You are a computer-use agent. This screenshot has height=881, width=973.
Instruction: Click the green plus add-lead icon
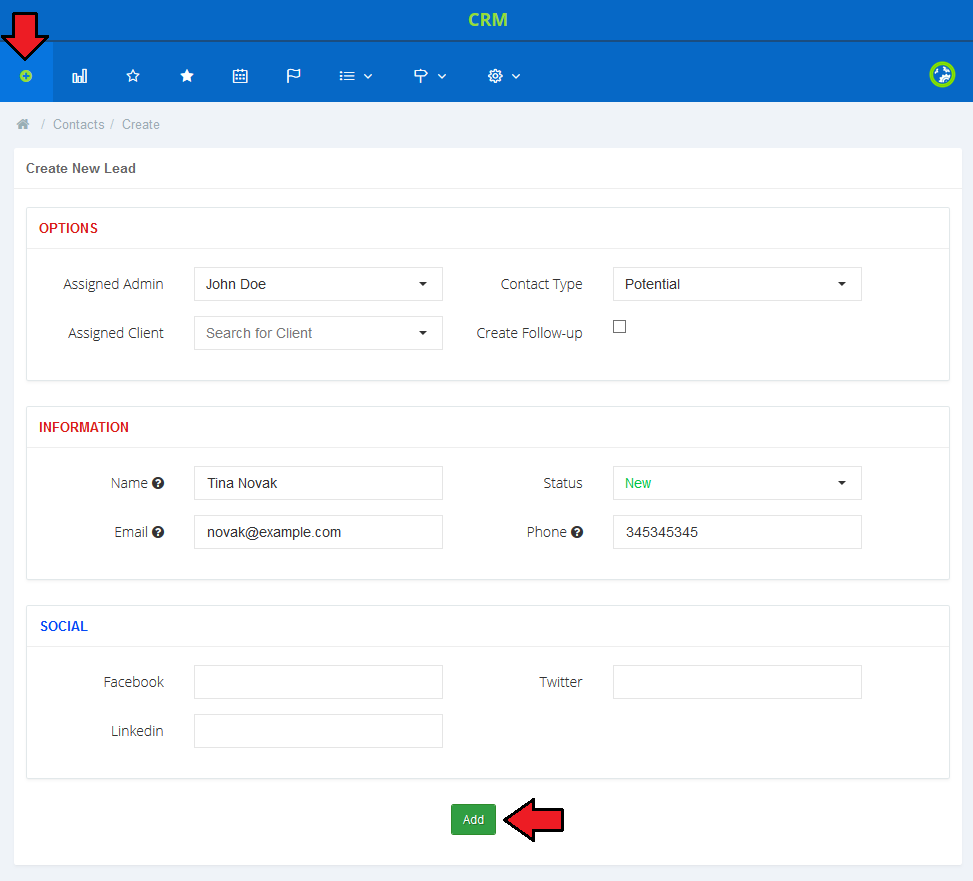(26, 76)
